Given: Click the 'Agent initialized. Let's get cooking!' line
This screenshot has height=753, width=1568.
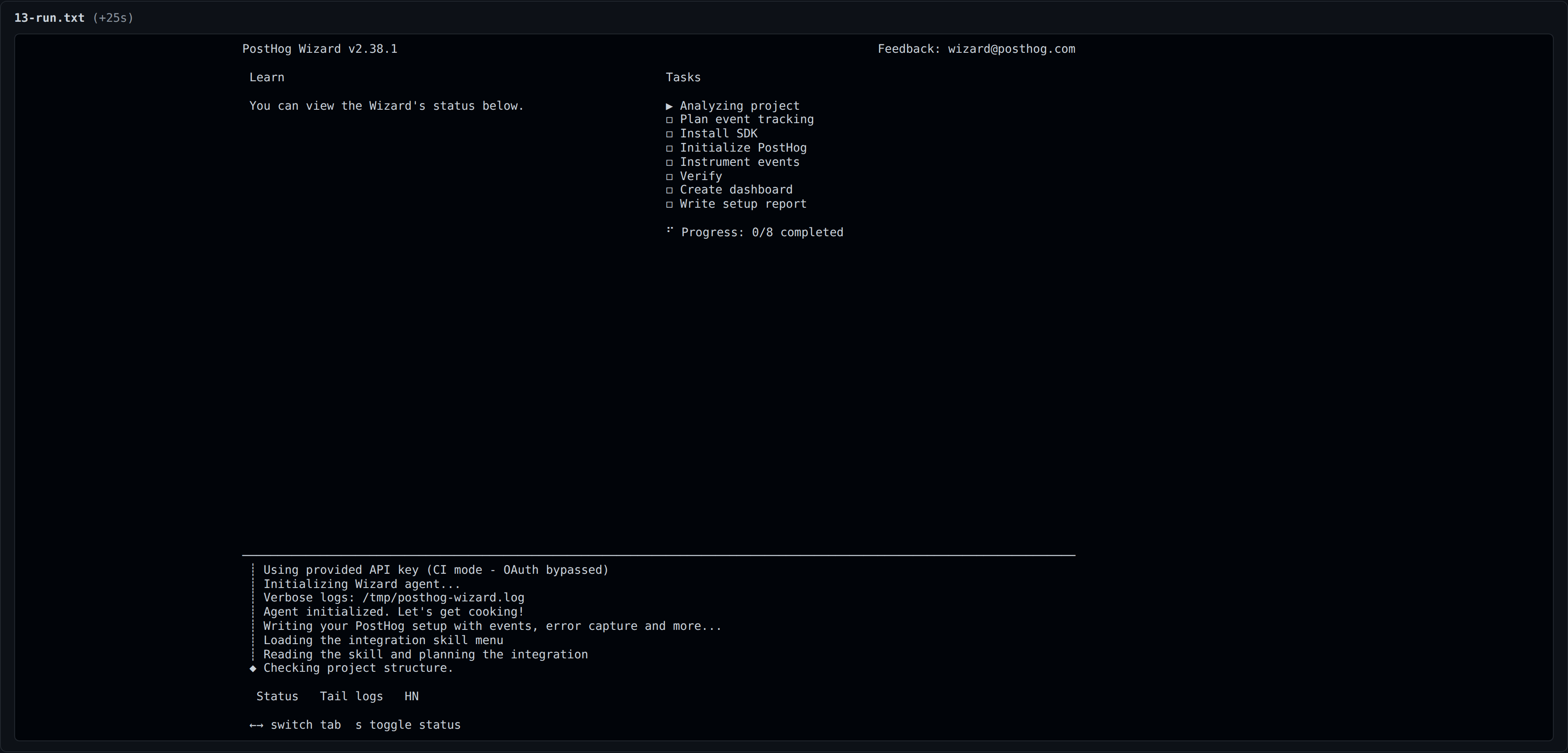Looking at the screenshot, I should [394, 612].
